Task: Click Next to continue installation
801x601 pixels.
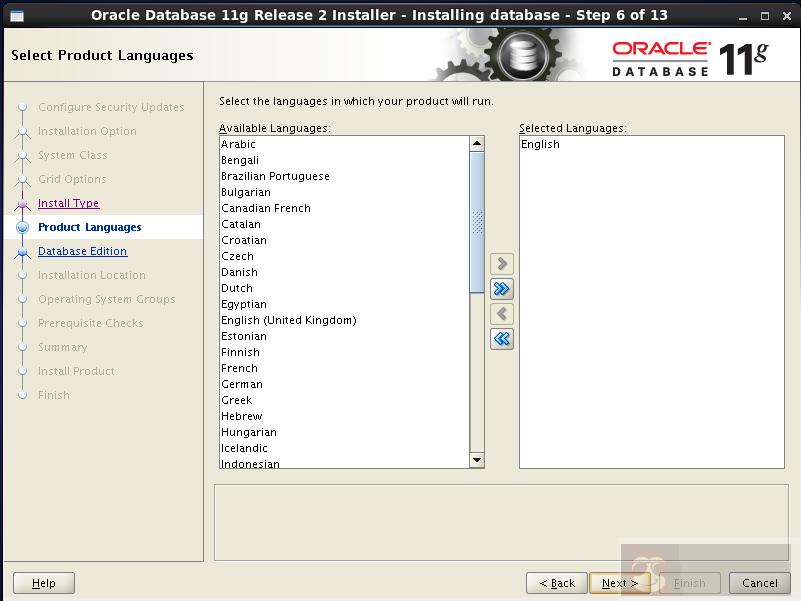Action: click(619, 583)
